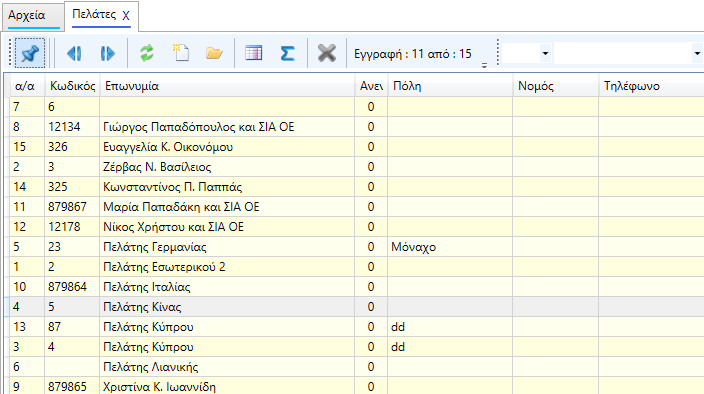Sort by Επωνυμία column header
Viewport: 704px width, 394px height.
[x=227, y=86]
